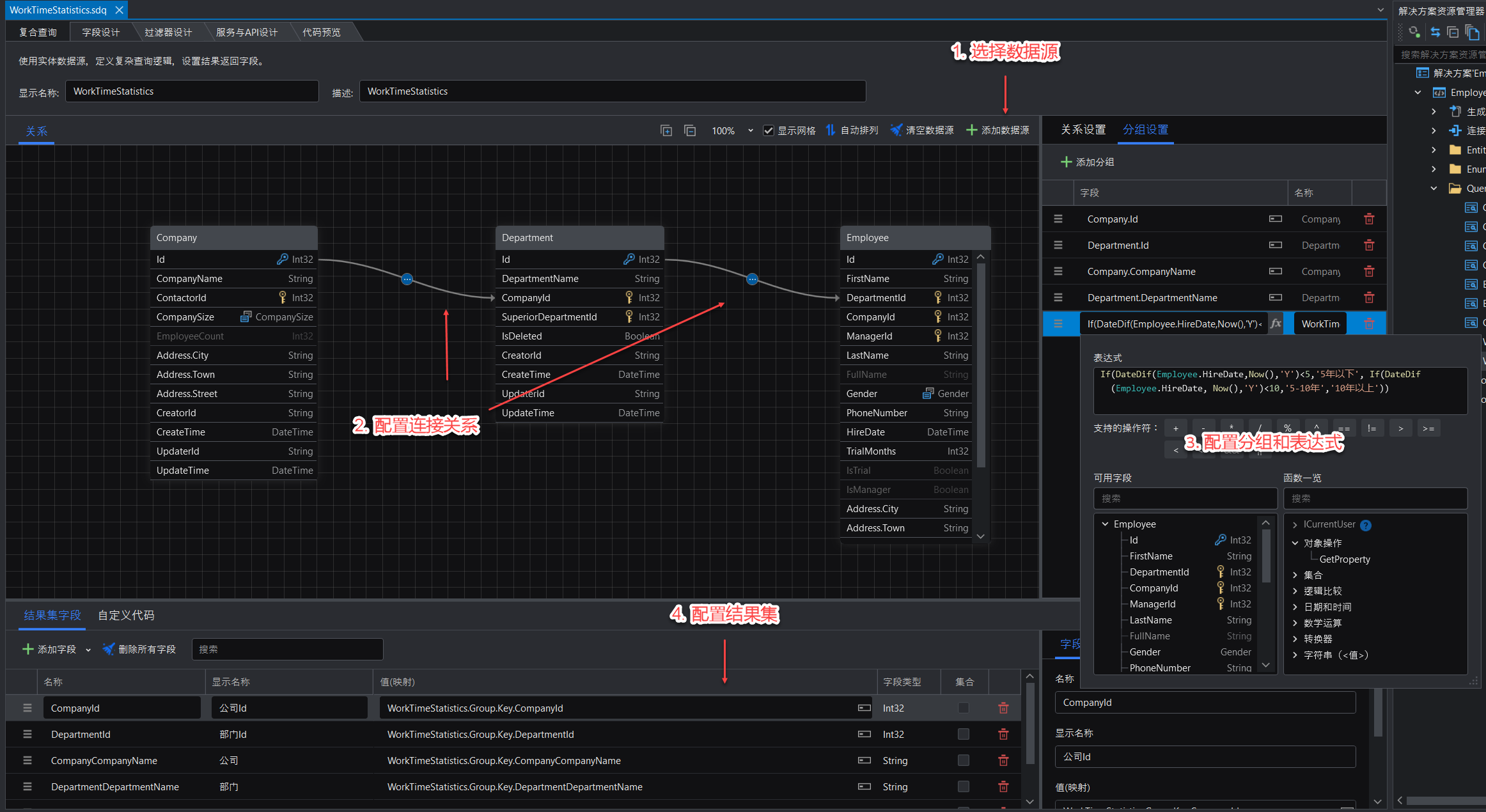Click the help icon next to ICurrentUser
This screenshot has width=1486, height=812.
click(x=1366, y=526)
